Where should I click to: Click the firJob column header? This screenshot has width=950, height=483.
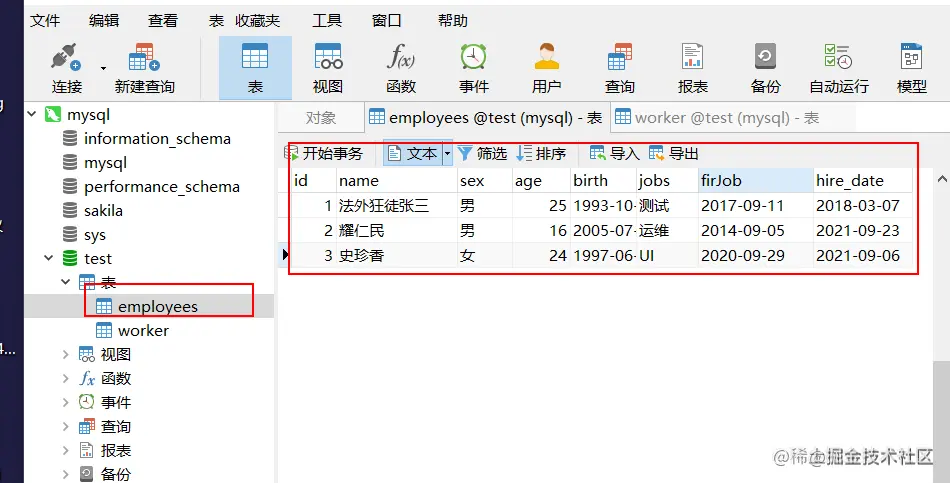[756, 181]
